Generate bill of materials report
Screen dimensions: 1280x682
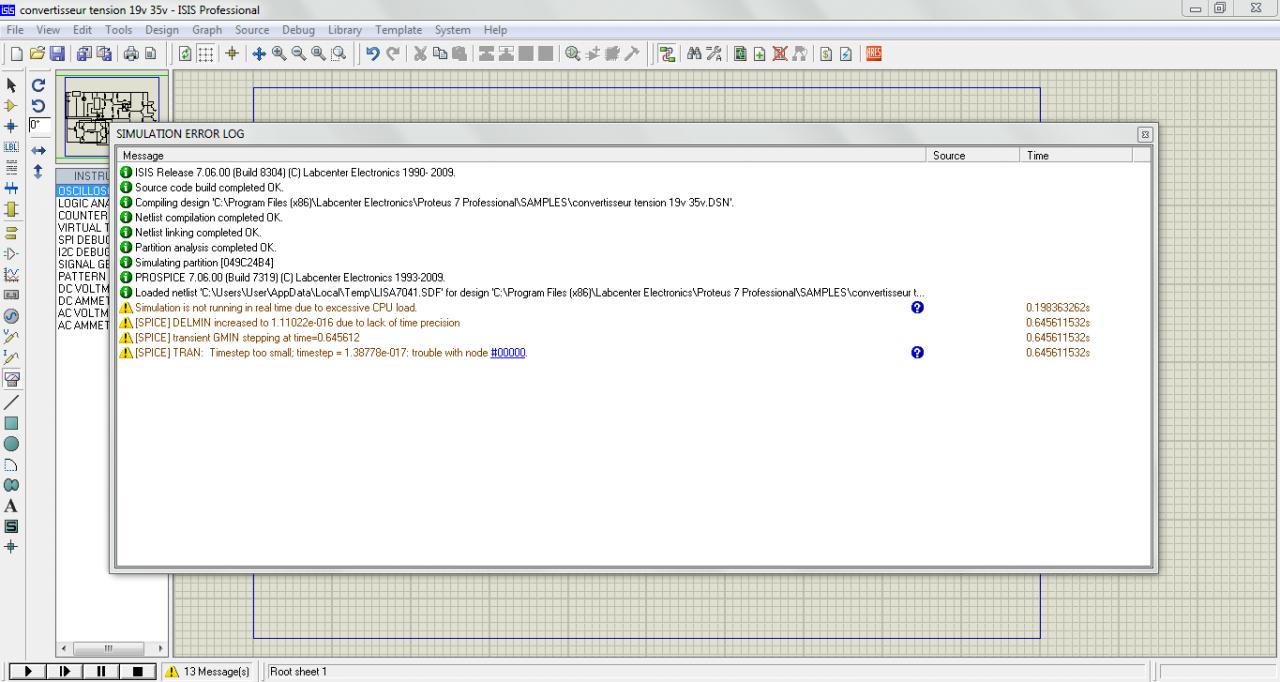825,53
